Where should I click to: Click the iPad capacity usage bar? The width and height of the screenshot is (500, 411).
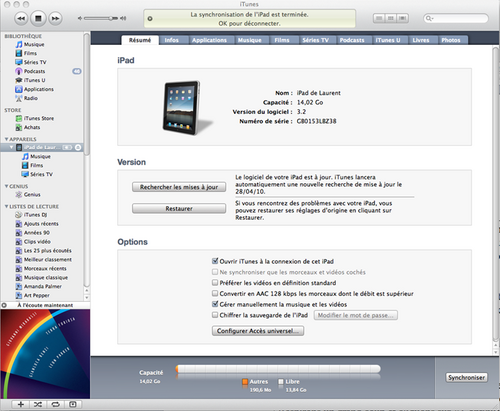coord(278,369)
